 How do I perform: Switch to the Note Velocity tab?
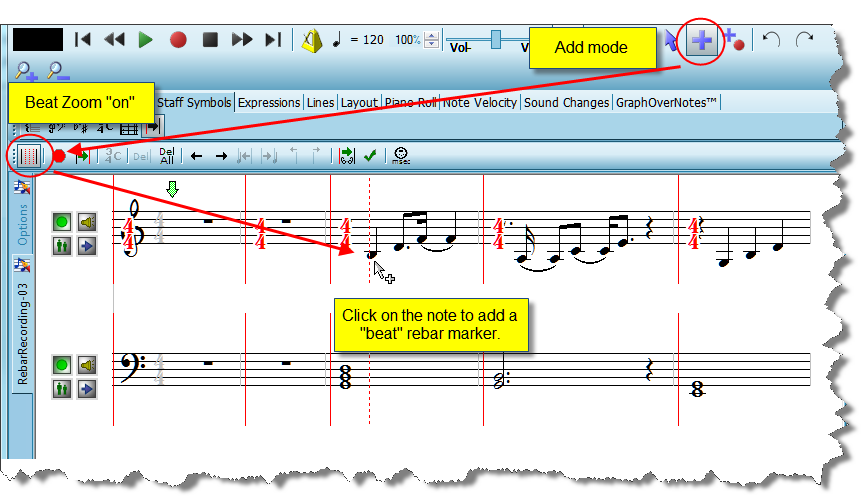point(480,102)
